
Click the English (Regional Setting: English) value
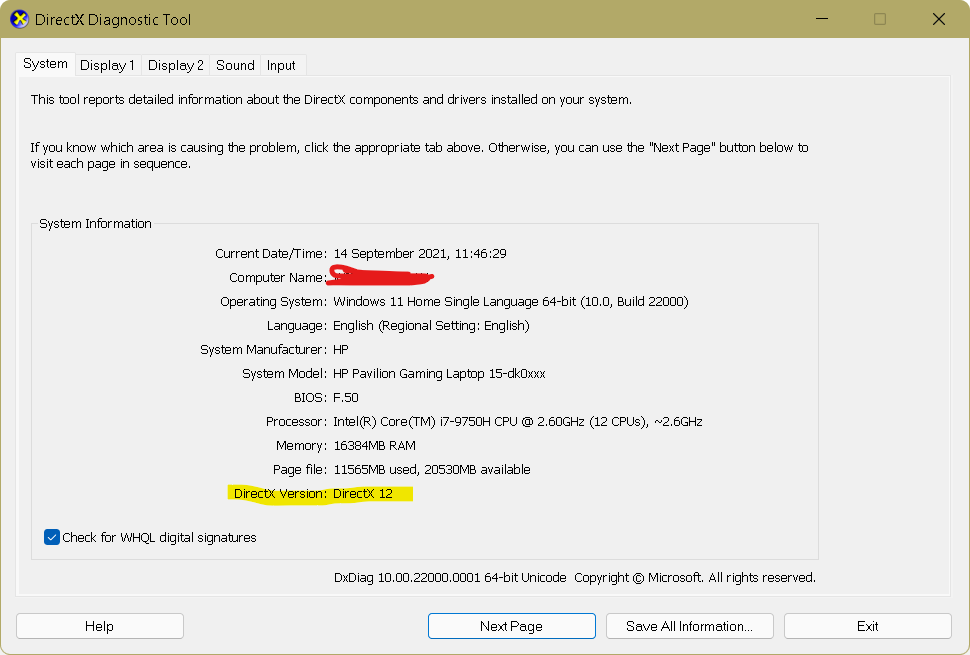431,326
